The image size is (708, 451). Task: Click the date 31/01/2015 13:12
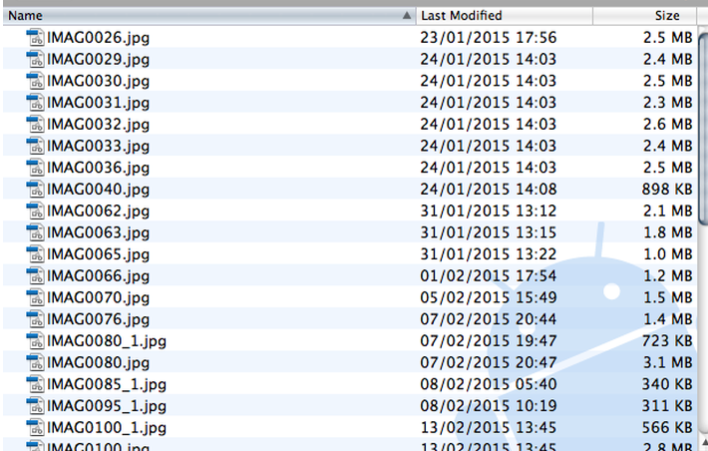pos(489,211)
